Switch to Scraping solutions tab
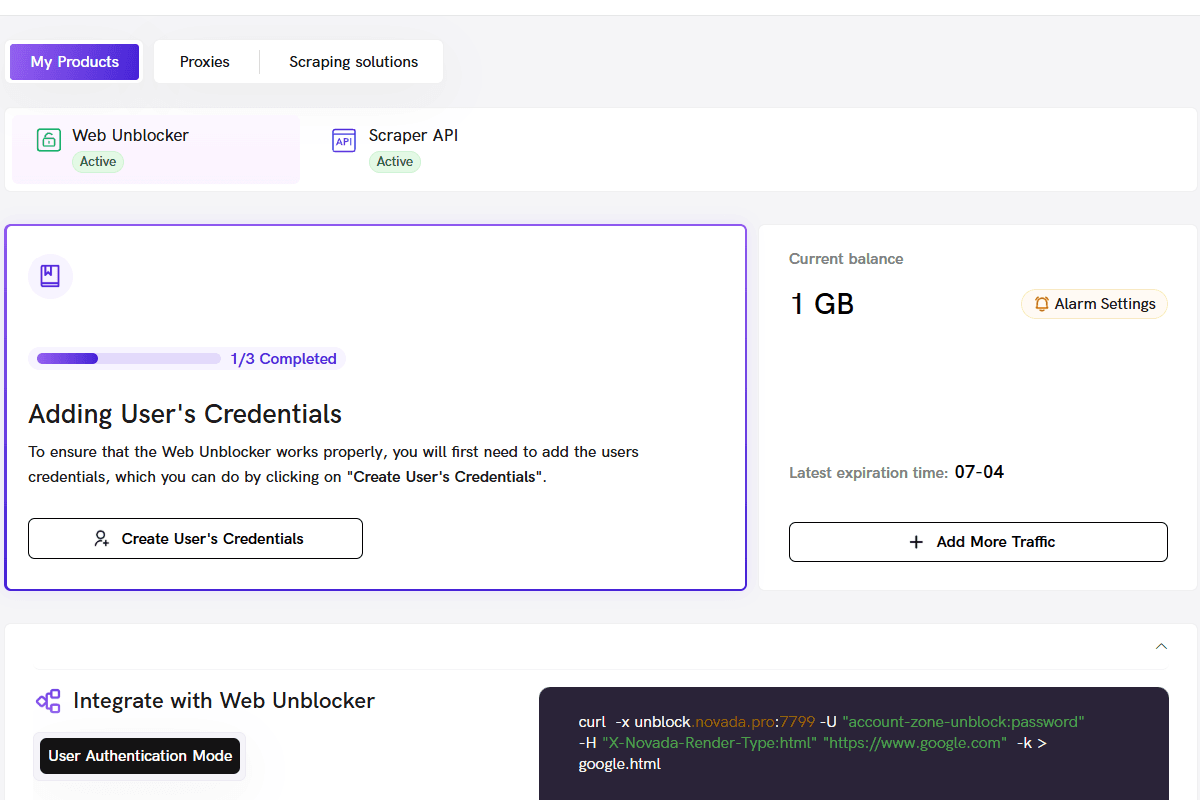This screenshot has height=800, width=1200. pyautogui.click(x=354, y=62)
